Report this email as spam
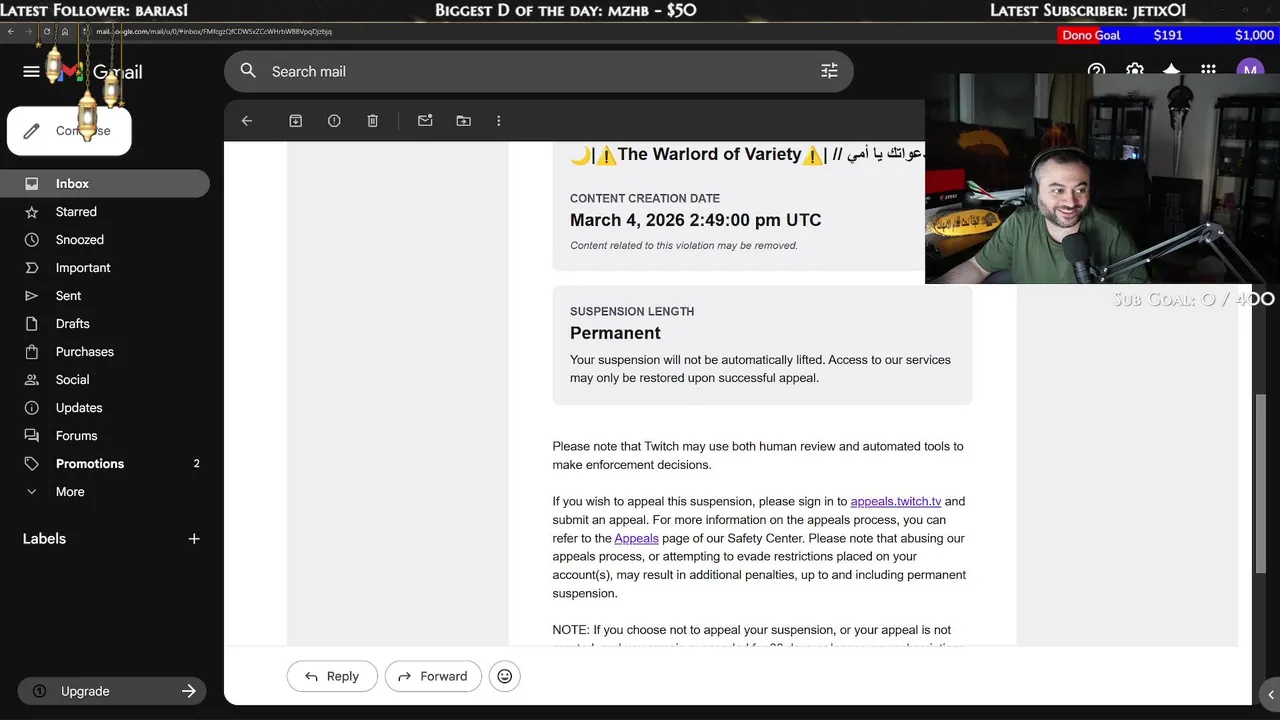This screenshot has height=720, width=1280. (x=334, y=121)
